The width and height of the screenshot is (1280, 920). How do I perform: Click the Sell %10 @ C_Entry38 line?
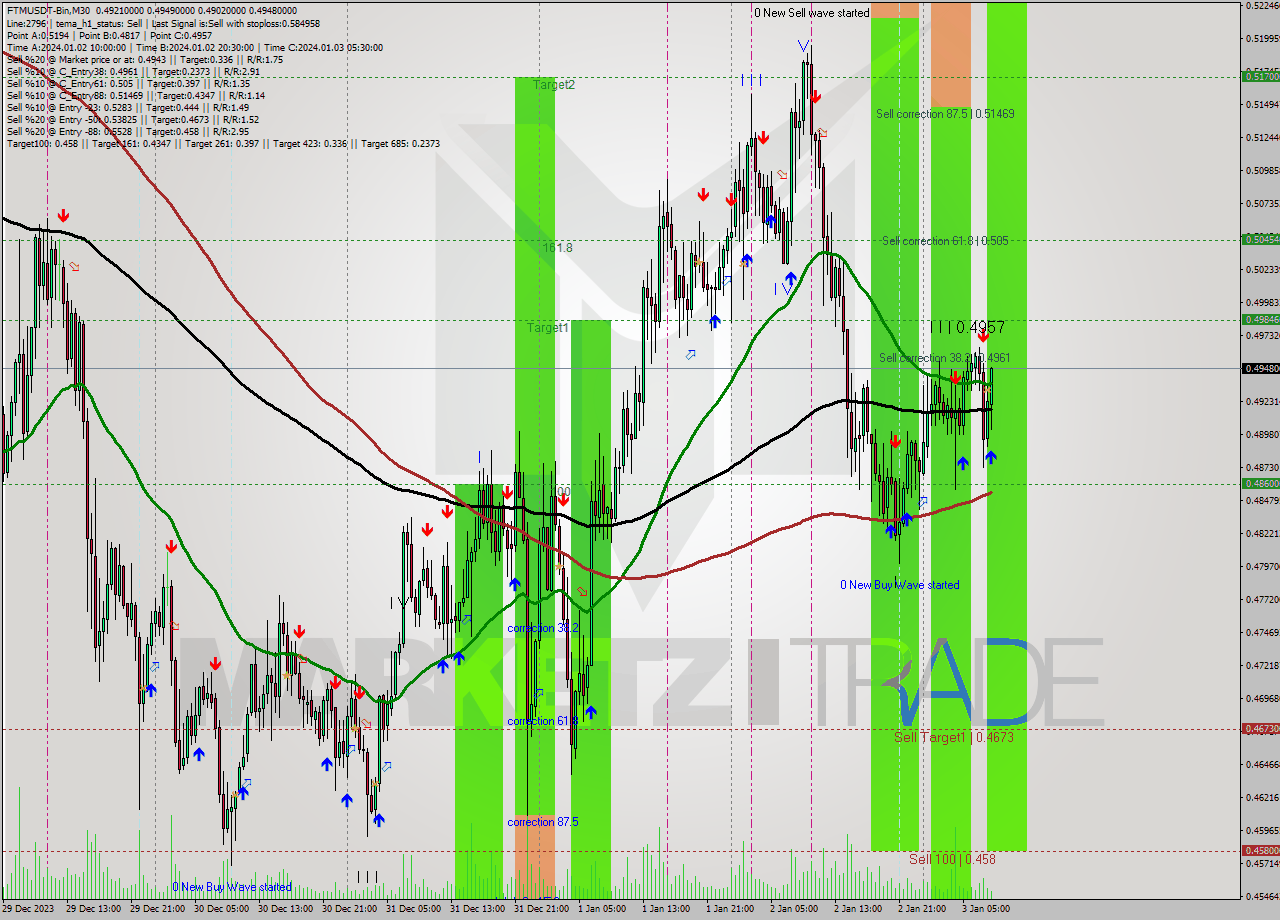[133, 71]
